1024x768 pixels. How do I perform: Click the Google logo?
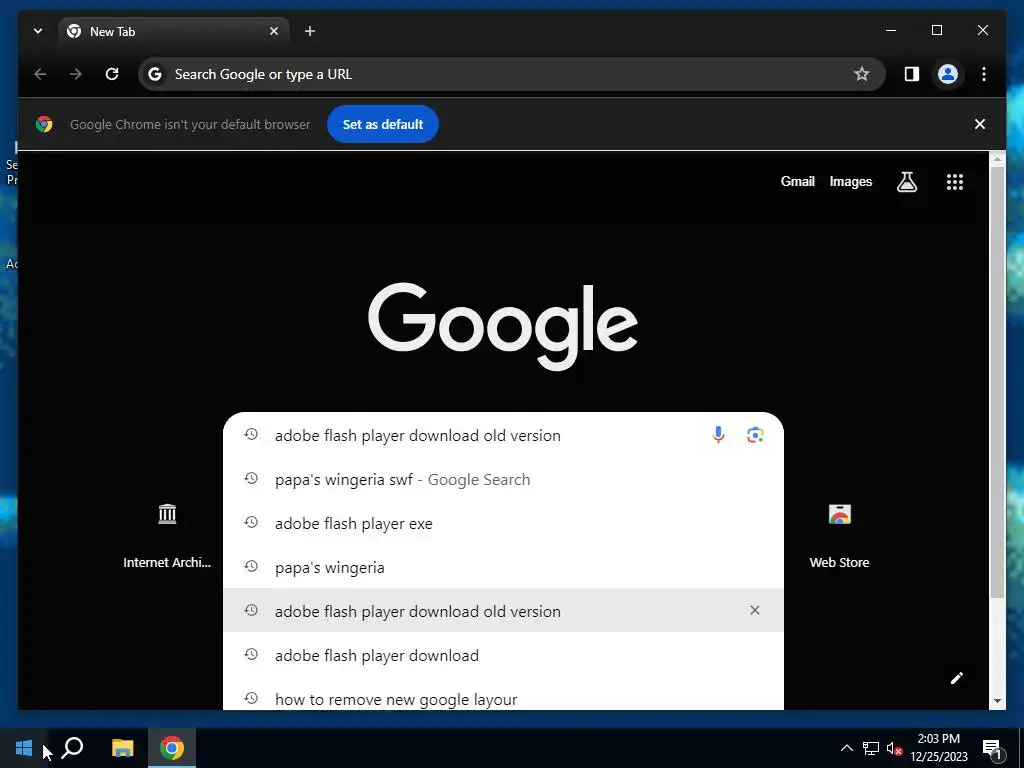503,325
